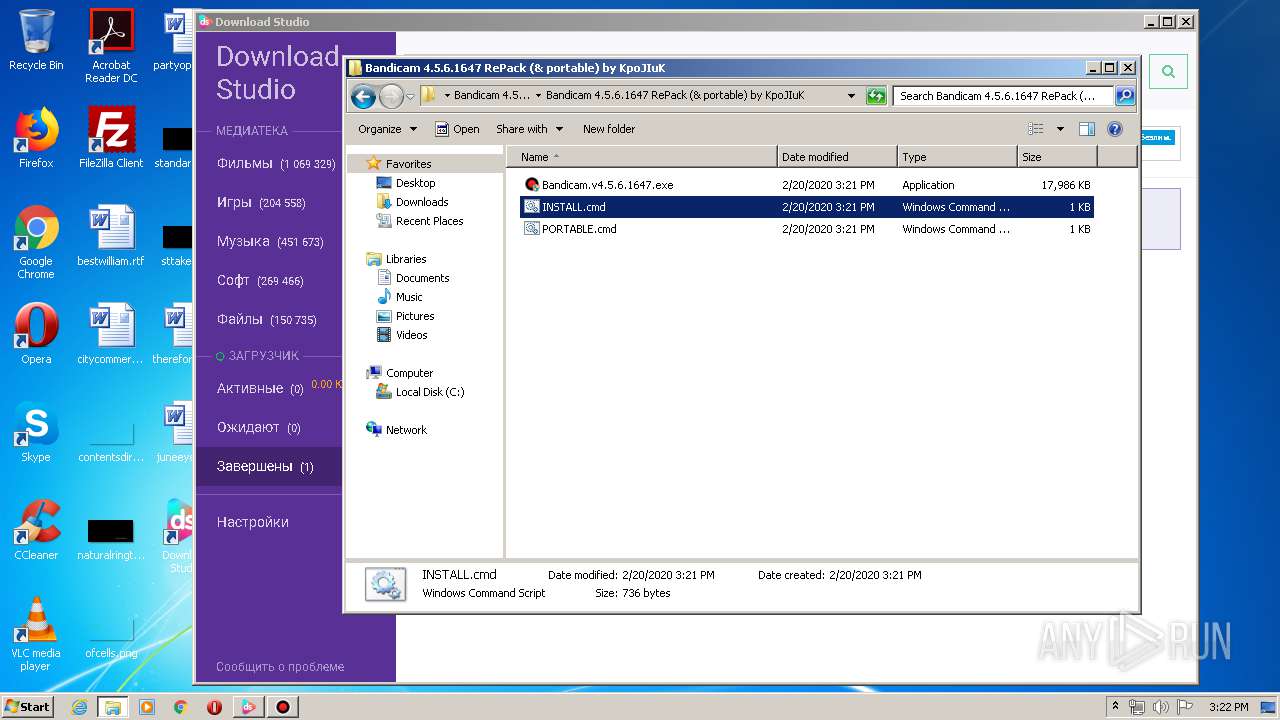Viewport: 1280px width, 720px height.
Task: Open the view options dropdown arrow
Action: point(1060,129)
